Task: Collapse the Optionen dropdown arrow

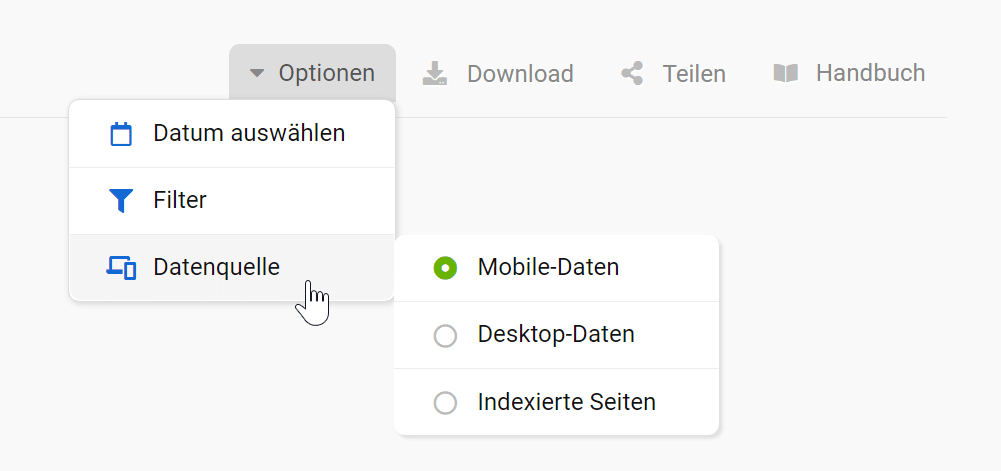Action: click(x=257, y=73)
